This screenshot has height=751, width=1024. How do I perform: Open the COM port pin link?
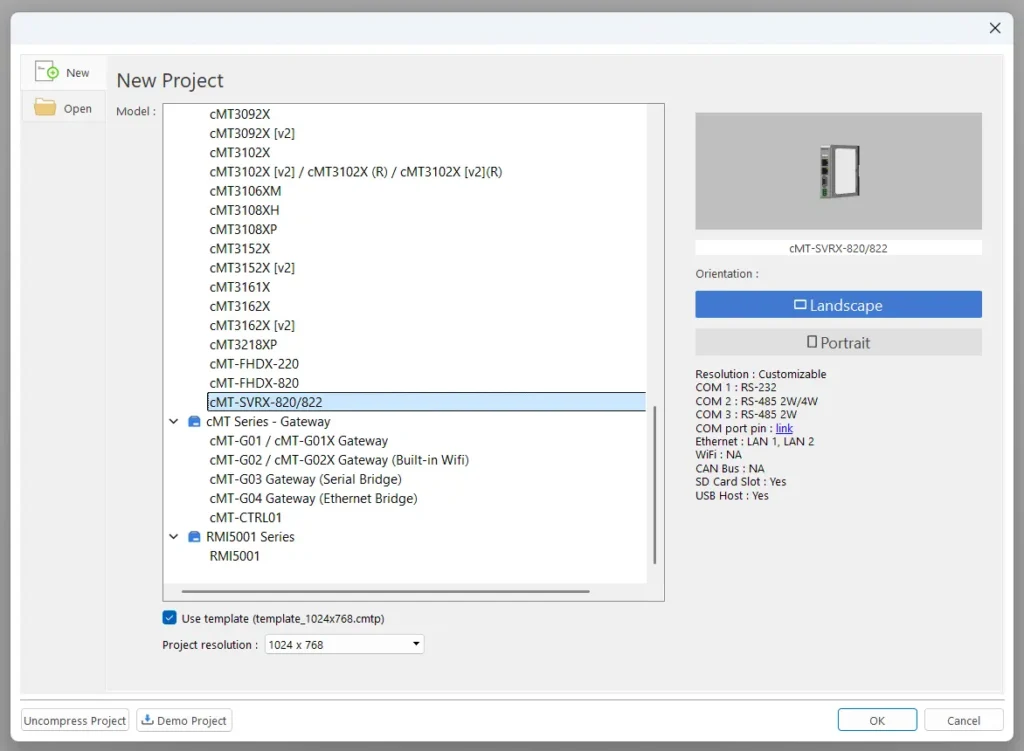pyautogui.click(x=784, y=429)
